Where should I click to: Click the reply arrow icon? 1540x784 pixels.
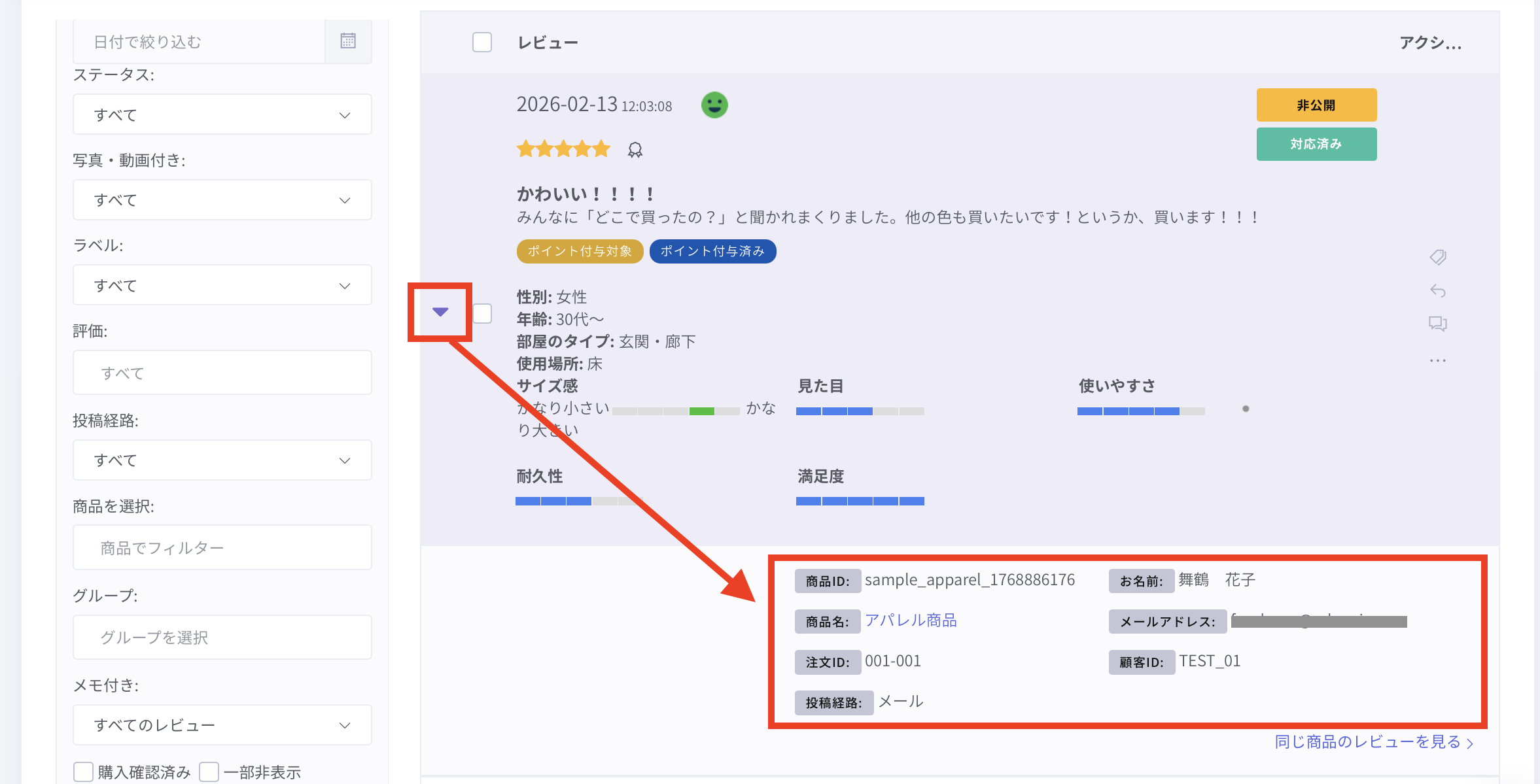coord(1437,290)
